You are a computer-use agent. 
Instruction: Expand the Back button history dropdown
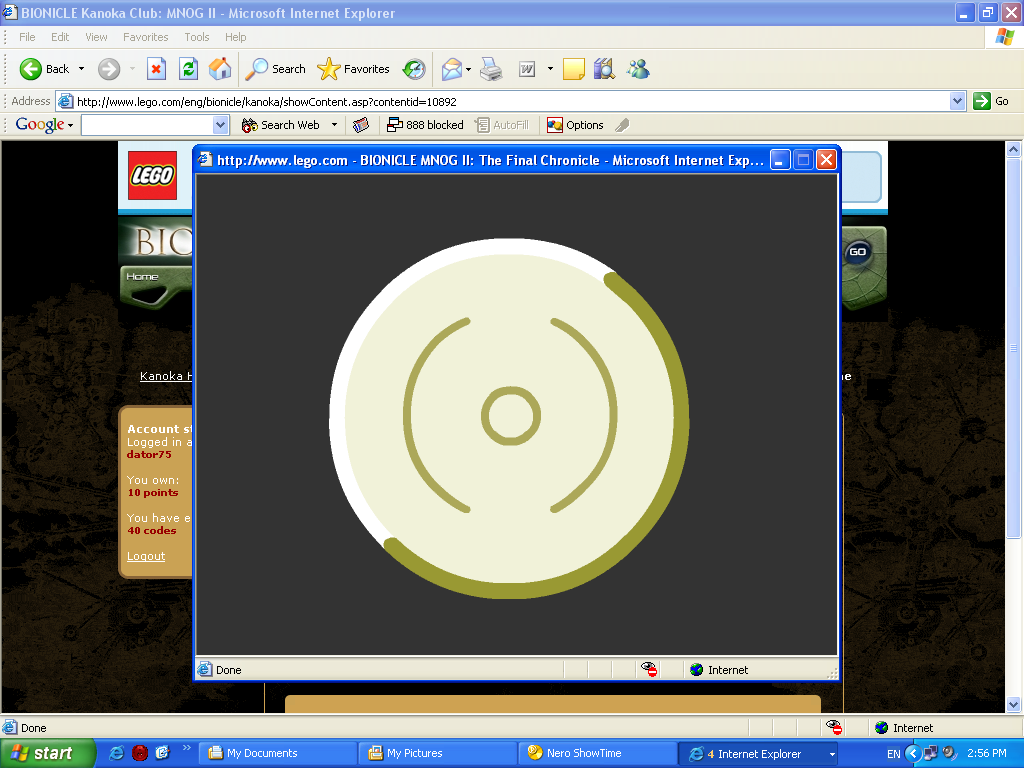pyautogui.click(x=81, y=69)
